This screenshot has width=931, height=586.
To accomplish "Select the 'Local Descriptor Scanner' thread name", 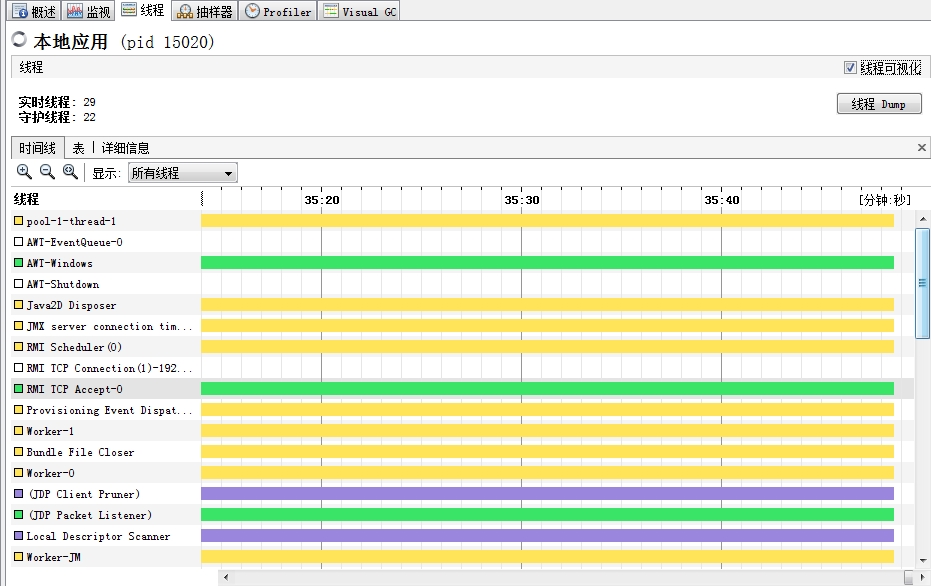I will [98, 536].
